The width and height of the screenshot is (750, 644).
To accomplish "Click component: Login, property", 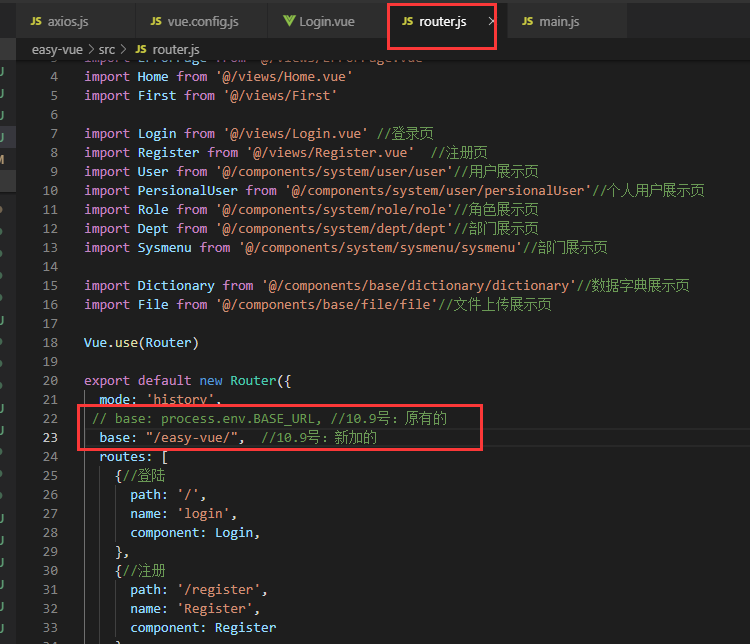I will pos(195,533).
